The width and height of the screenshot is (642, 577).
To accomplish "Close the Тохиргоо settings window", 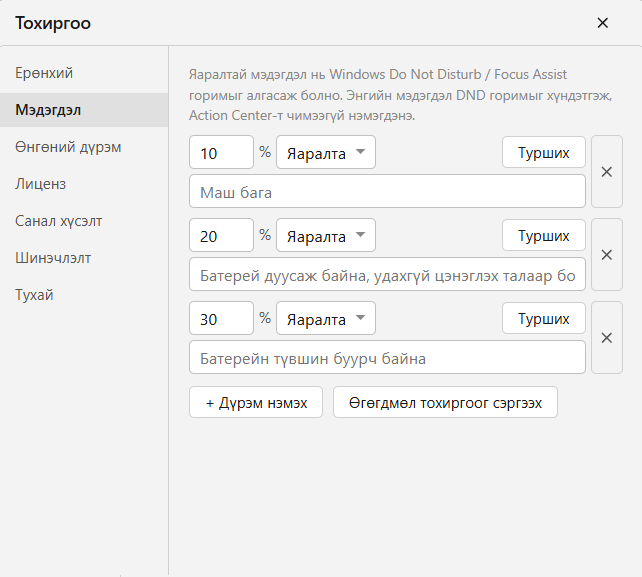I will (x=602, y=23).
